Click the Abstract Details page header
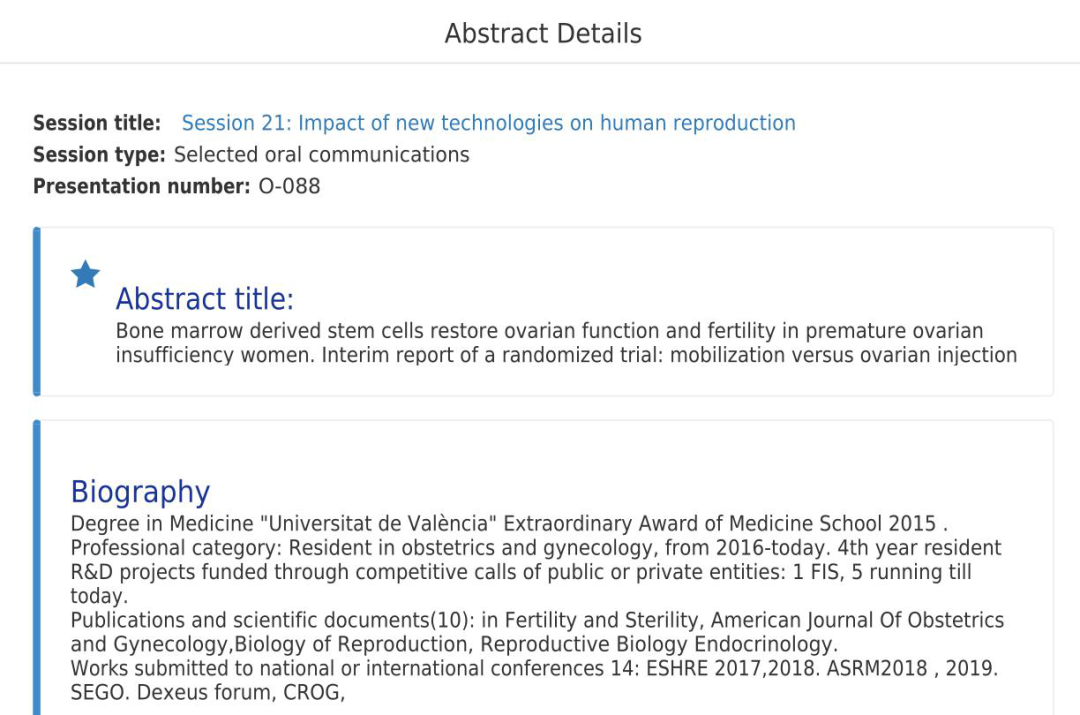Image resolution: width=1080 pixels, height=715 pixels. click(x=543, y=33)
